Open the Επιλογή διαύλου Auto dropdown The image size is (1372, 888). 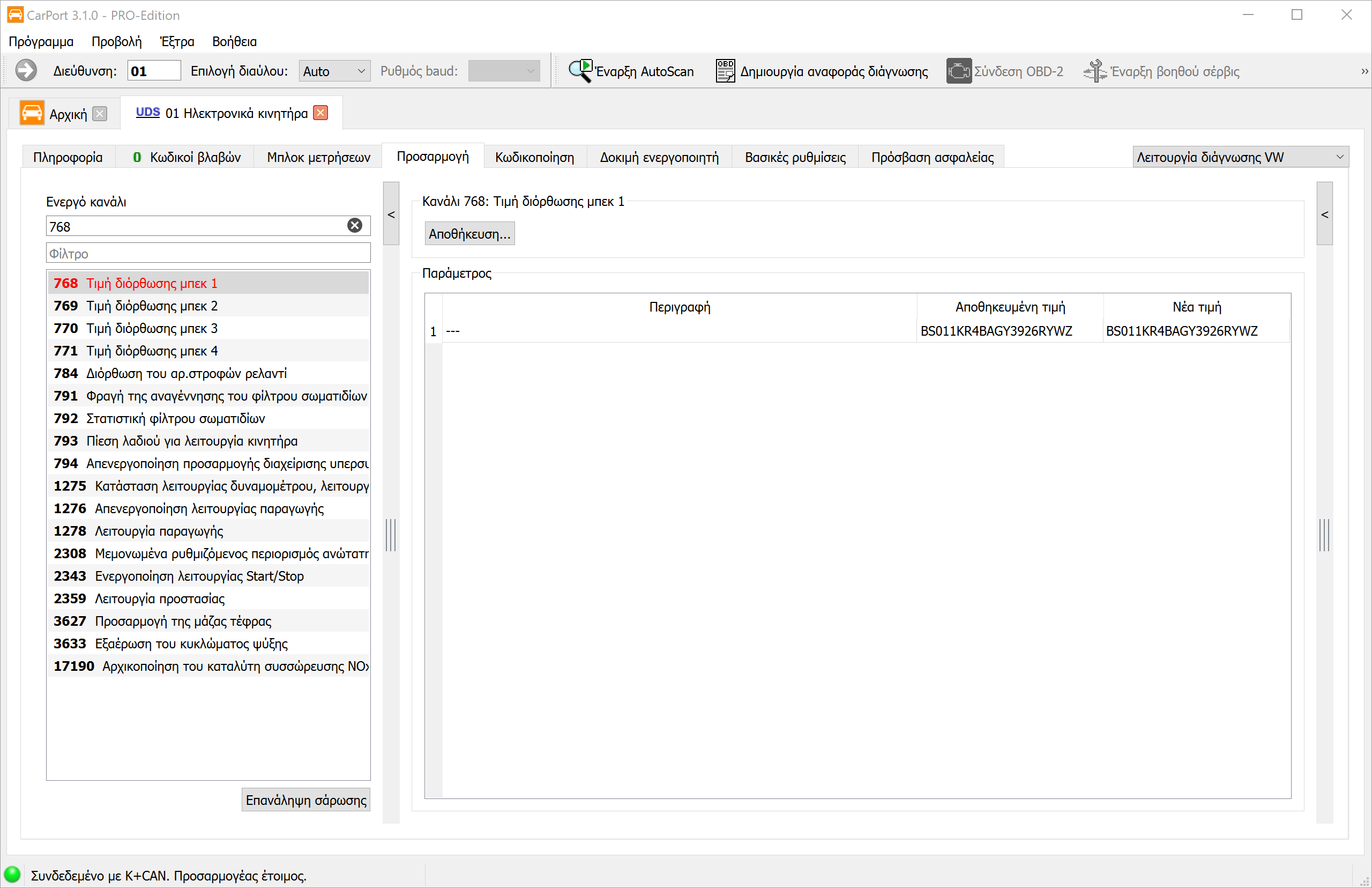pos(334,71)
